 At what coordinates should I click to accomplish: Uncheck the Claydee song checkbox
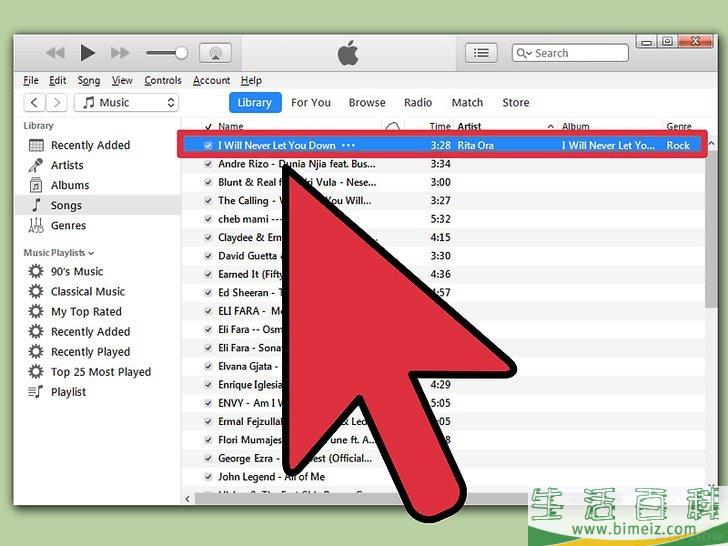point(208,238)
